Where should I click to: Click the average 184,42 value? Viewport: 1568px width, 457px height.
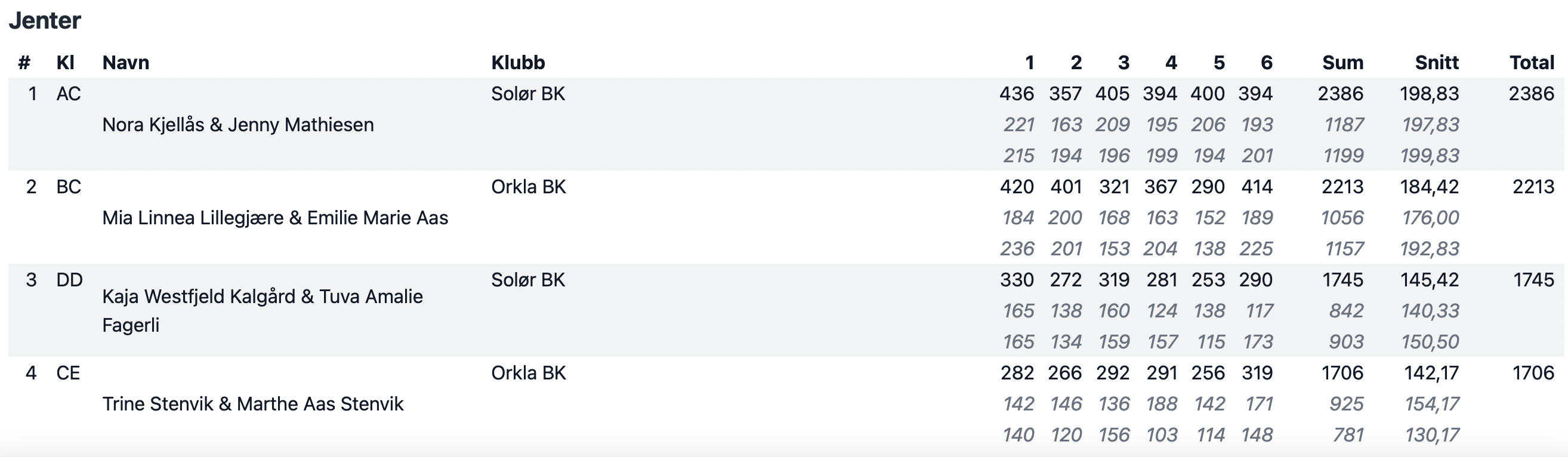point(1429,187)
